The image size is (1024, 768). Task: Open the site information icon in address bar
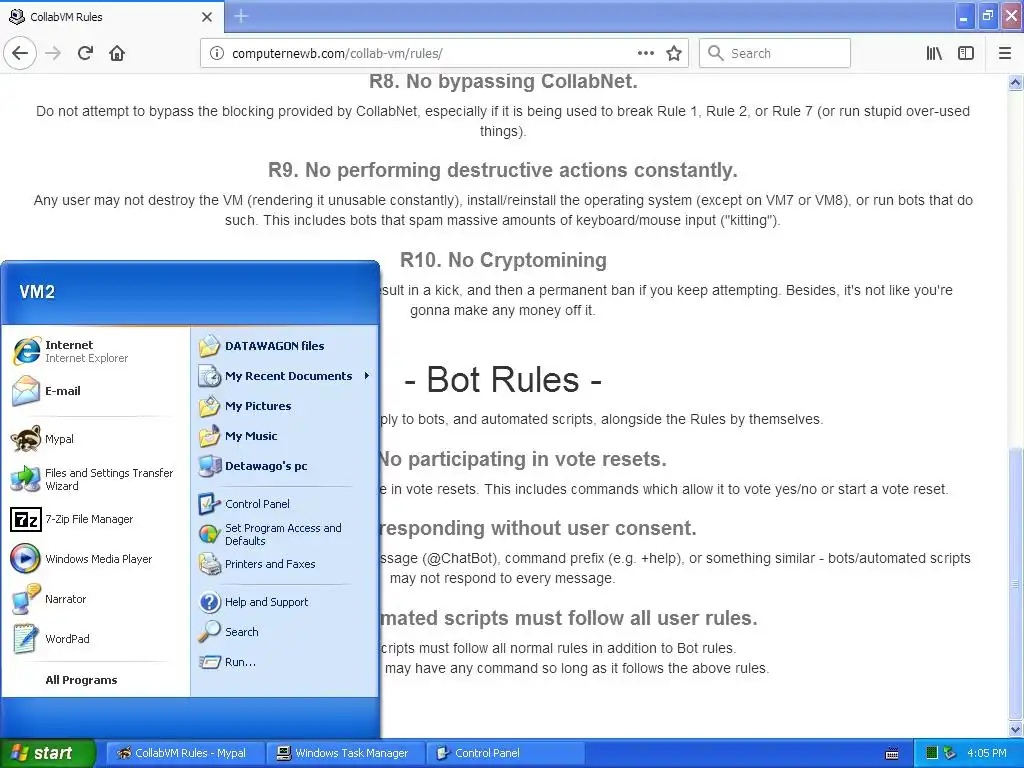216,54
